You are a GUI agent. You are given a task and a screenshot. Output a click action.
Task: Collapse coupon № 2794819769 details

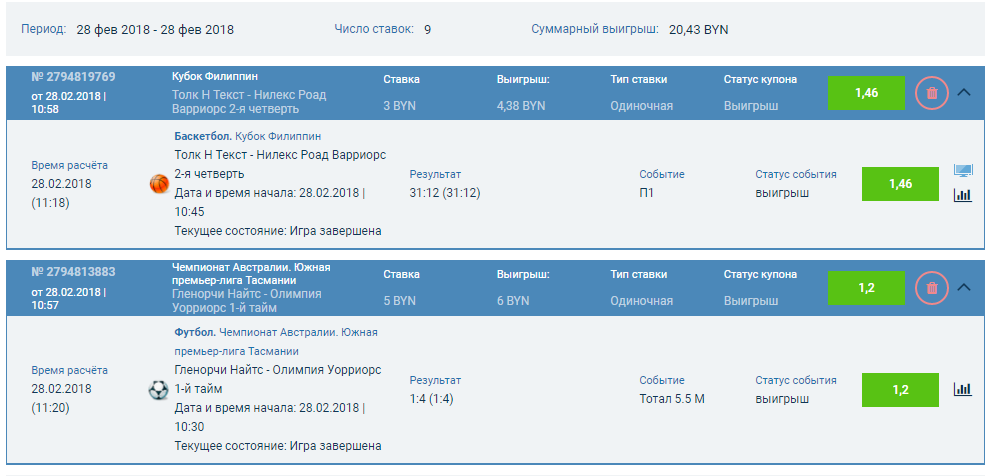(x=964, y=93)
